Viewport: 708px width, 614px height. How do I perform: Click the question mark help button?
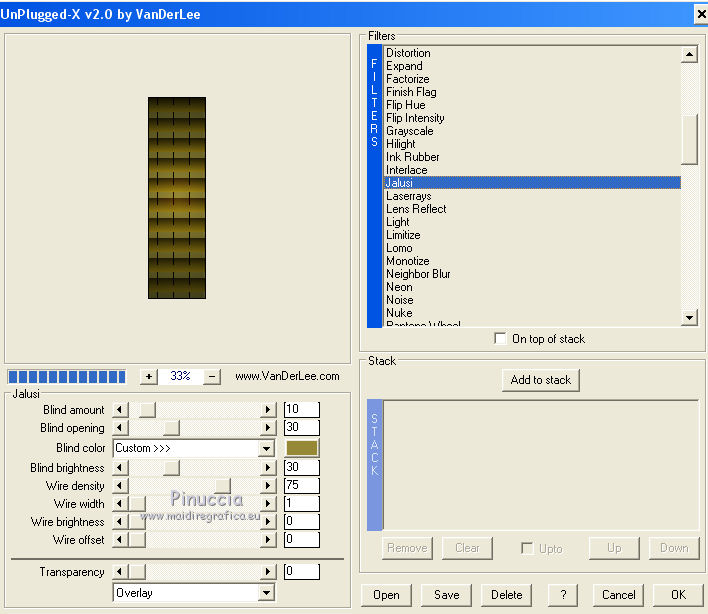click(x=563, y=595)
